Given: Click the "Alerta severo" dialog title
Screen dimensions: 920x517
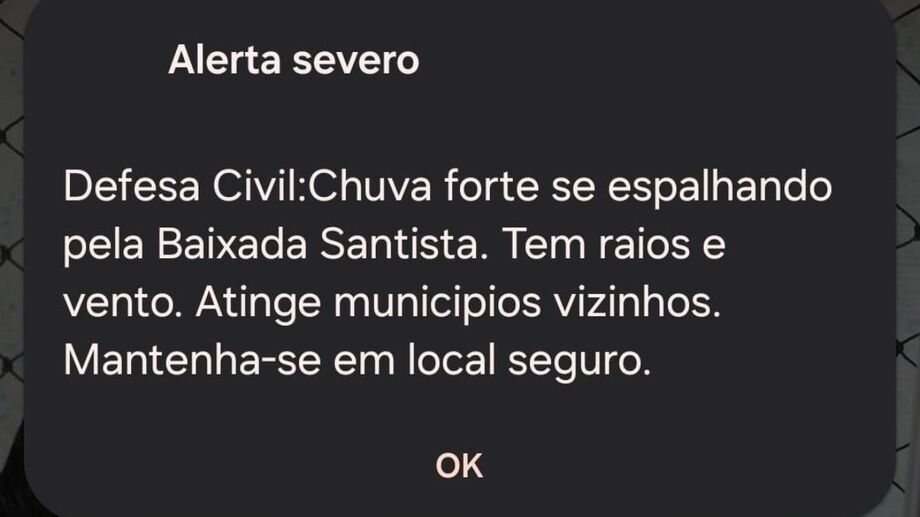Looking at the screenshot, I should [x=293, y=60].
